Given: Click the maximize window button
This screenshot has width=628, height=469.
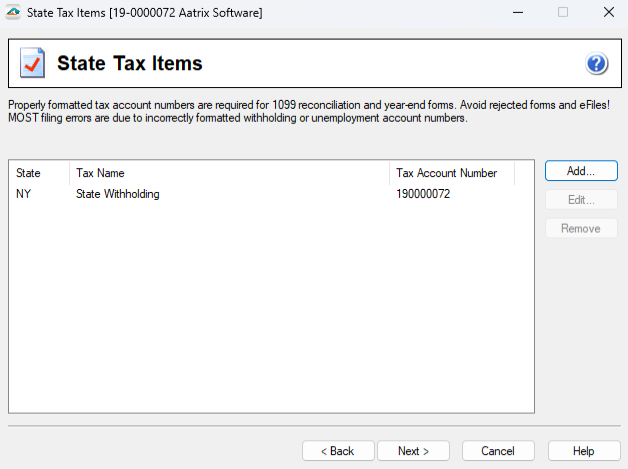Looking at the screenshot, I should coord(563,12).
